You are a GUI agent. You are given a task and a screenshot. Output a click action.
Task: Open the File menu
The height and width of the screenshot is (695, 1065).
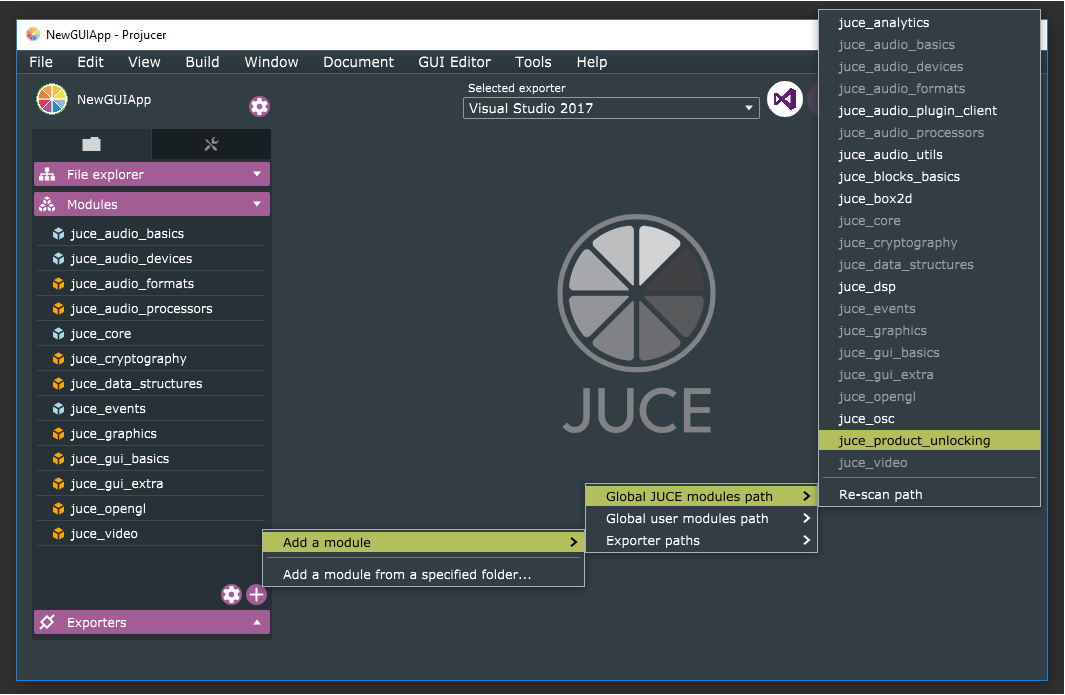[x=41, y=62]
